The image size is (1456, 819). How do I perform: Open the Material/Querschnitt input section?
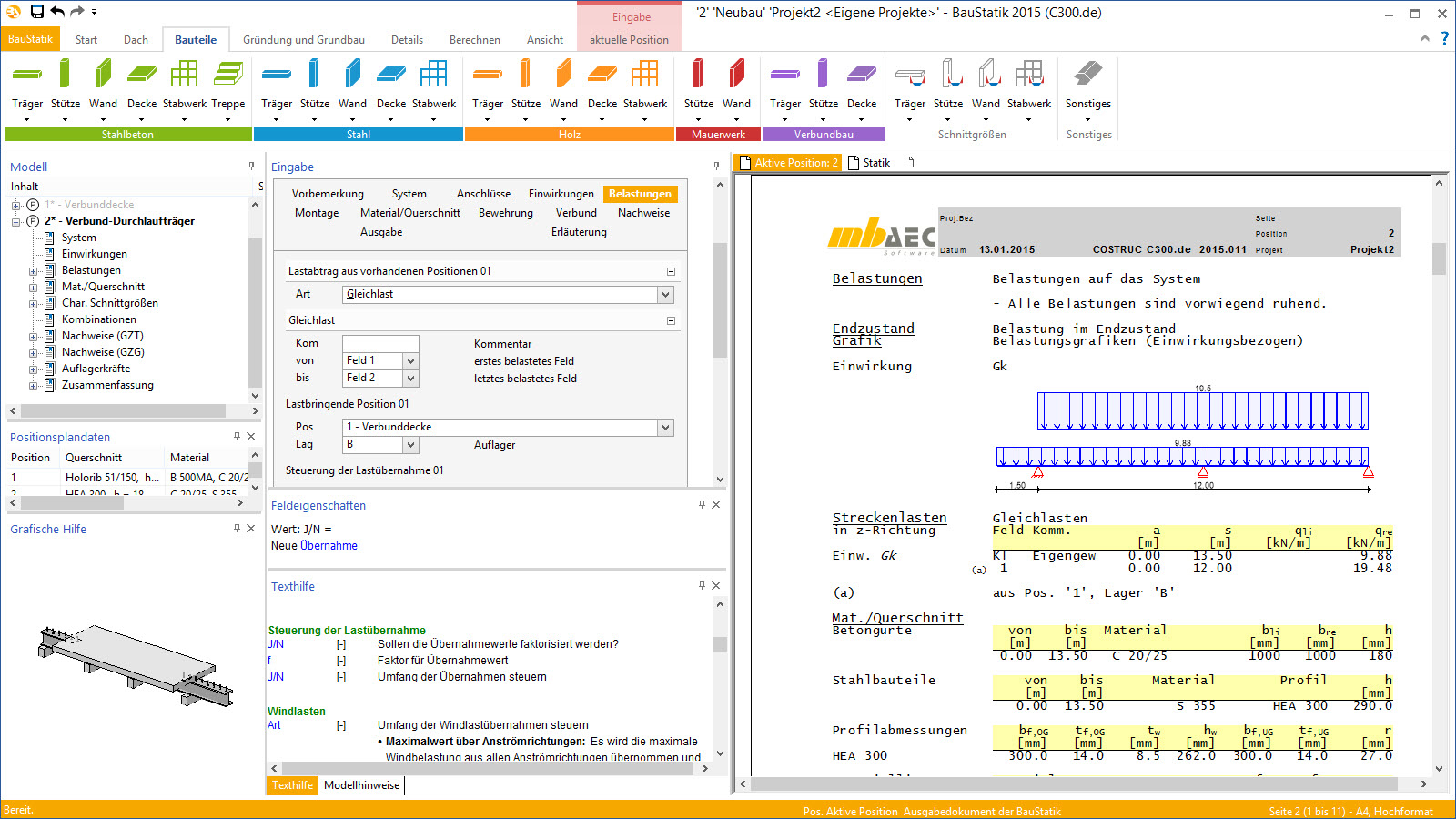tap(410, 213)
